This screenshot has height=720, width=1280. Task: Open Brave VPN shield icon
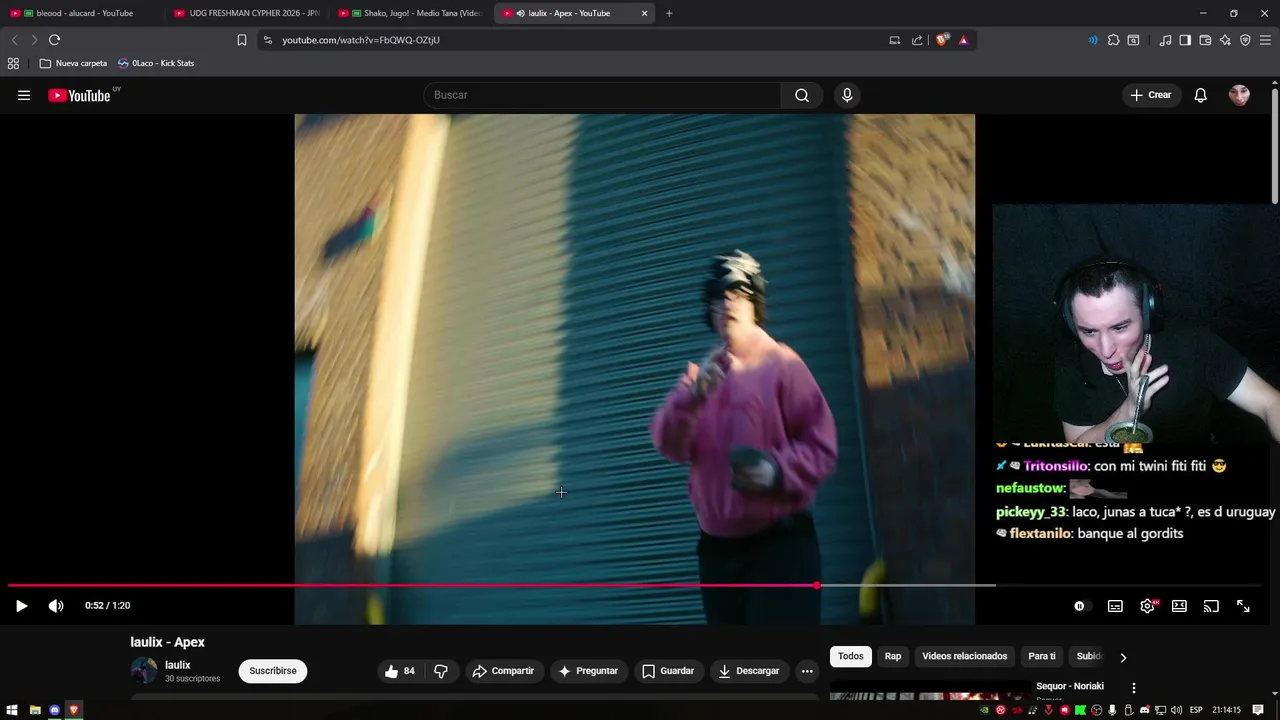(x=1245, y=40)
